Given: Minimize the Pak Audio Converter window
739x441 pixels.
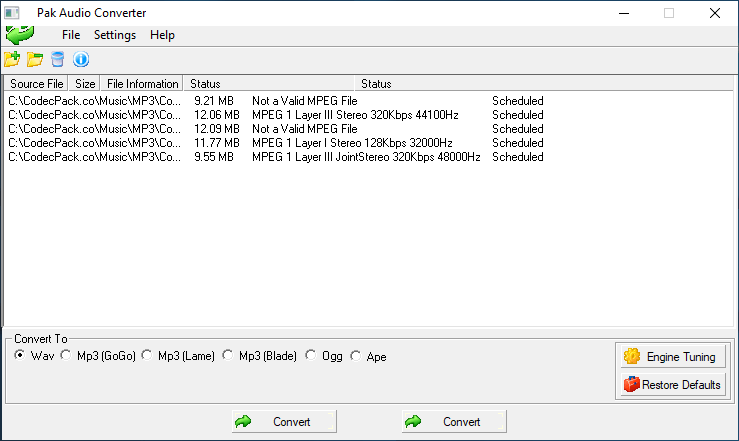Looking at the screenshot, I should tap(624, 13).
